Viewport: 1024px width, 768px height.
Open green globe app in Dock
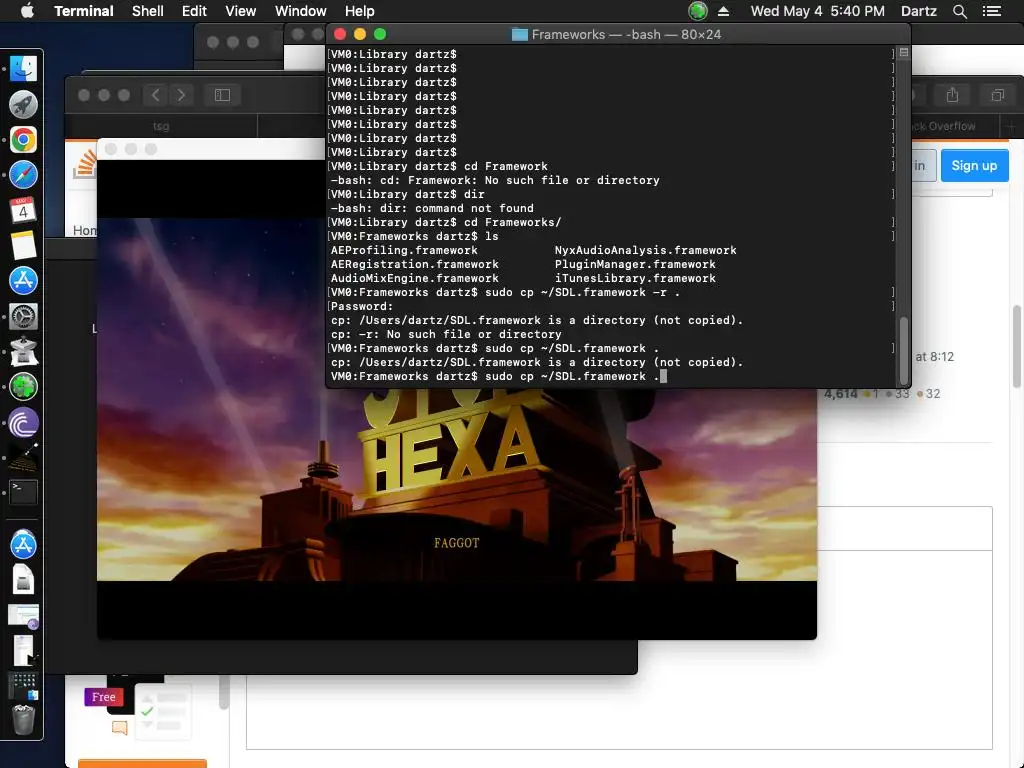[x=23, y=387]
